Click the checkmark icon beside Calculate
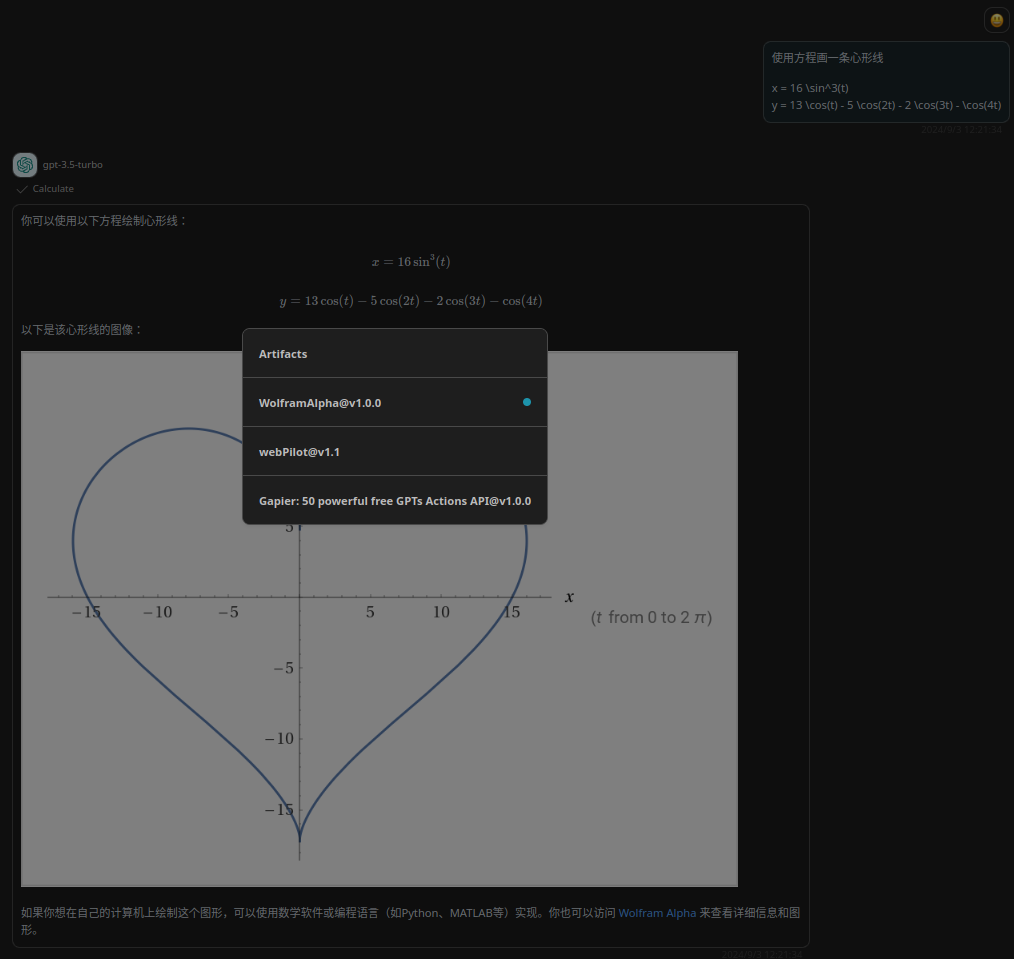Screen dimensions: 1014x959 point(22,189)
